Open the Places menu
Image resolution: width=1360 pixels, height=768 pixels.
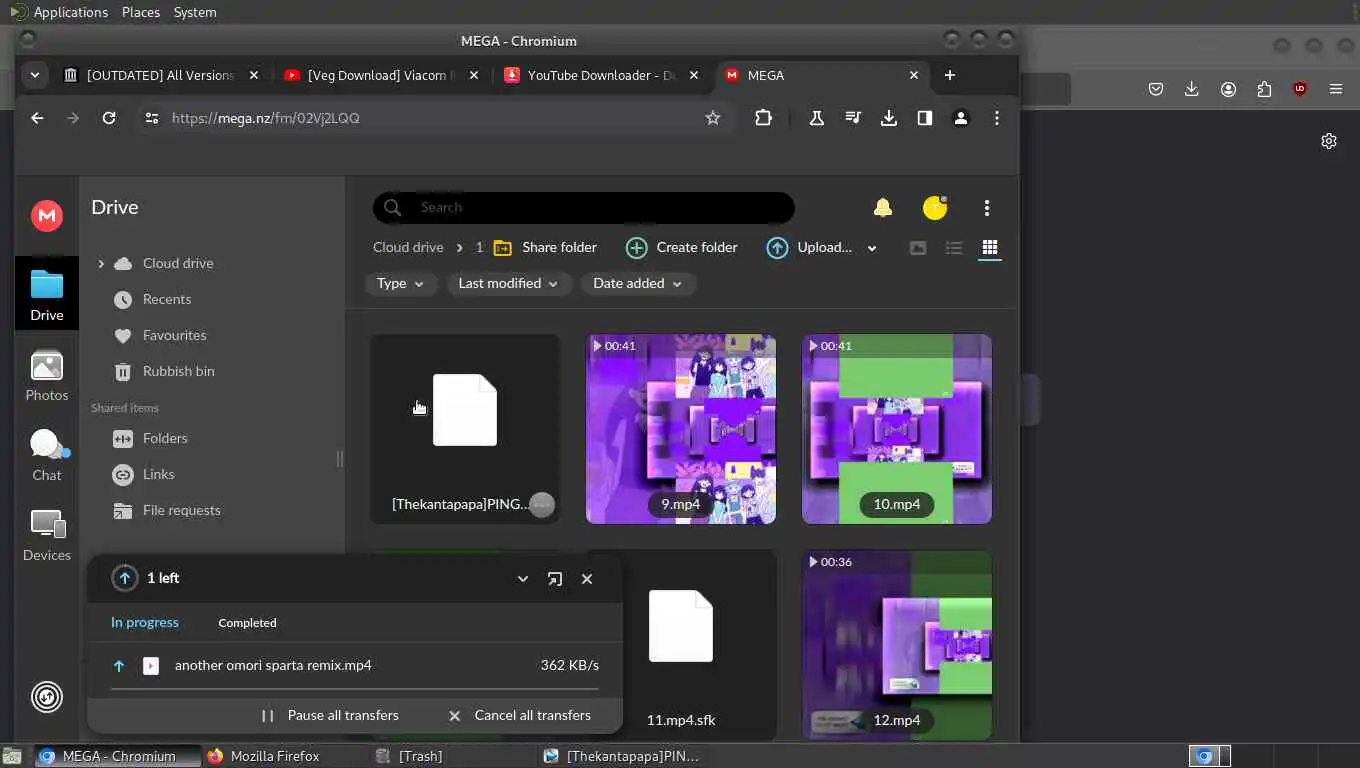click(x=140, y=12)
